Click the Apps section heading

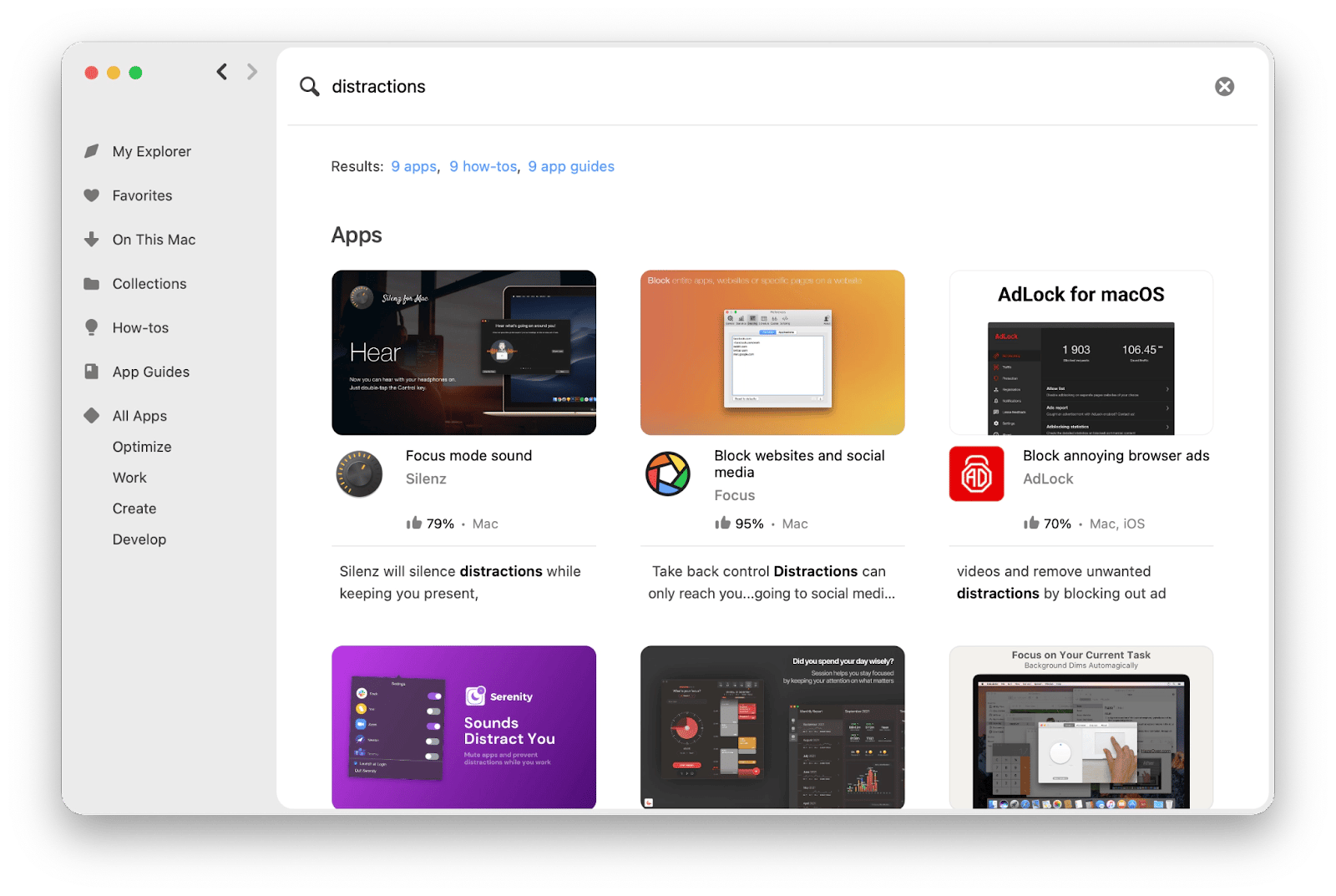click(x=357, y=235)
